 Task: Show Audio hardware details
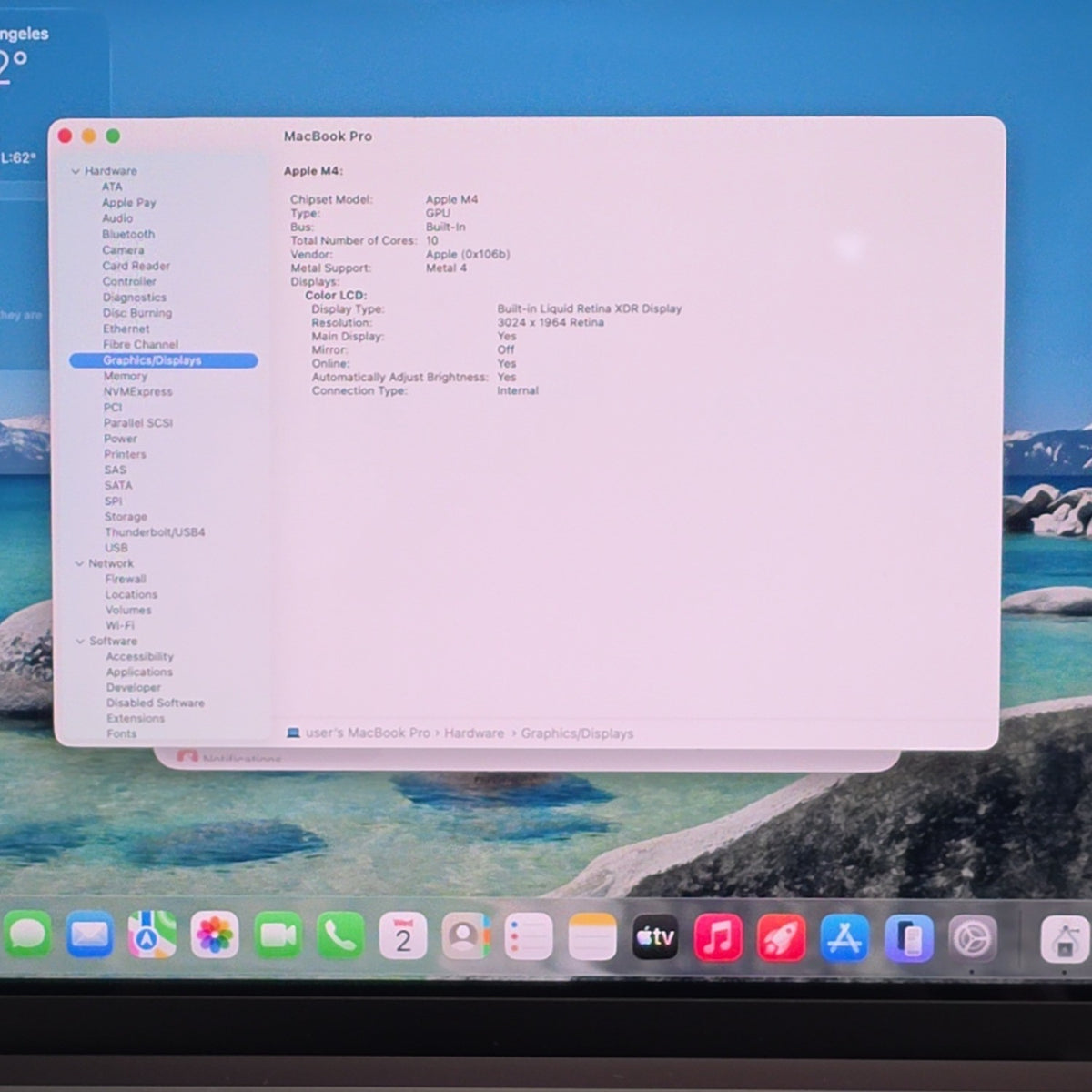point(117,218)
